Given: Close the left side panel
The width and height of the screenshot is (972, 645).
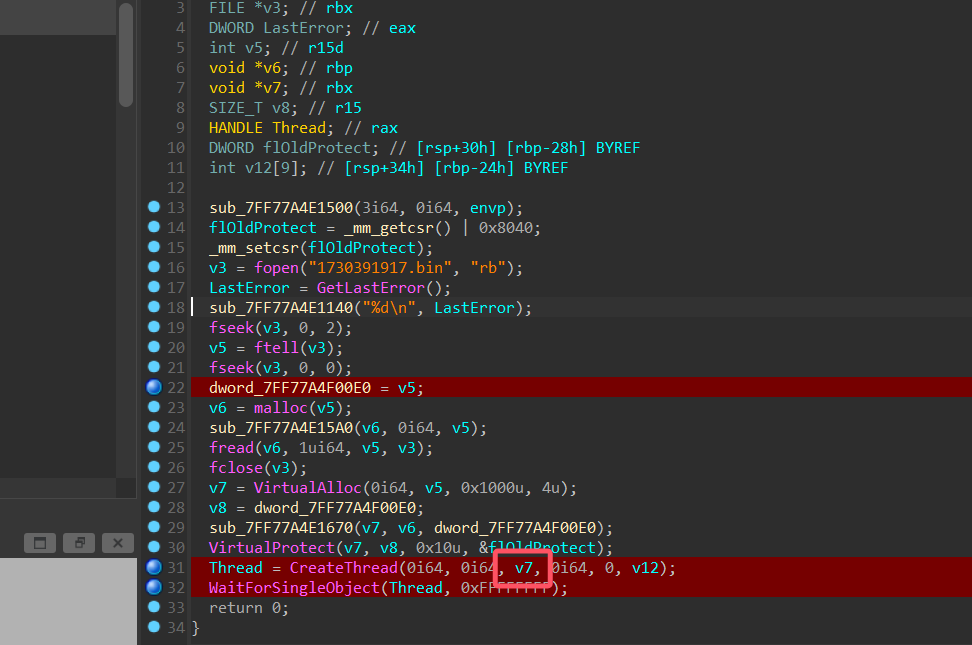Looking at the screenshot, I should (118, 543).
